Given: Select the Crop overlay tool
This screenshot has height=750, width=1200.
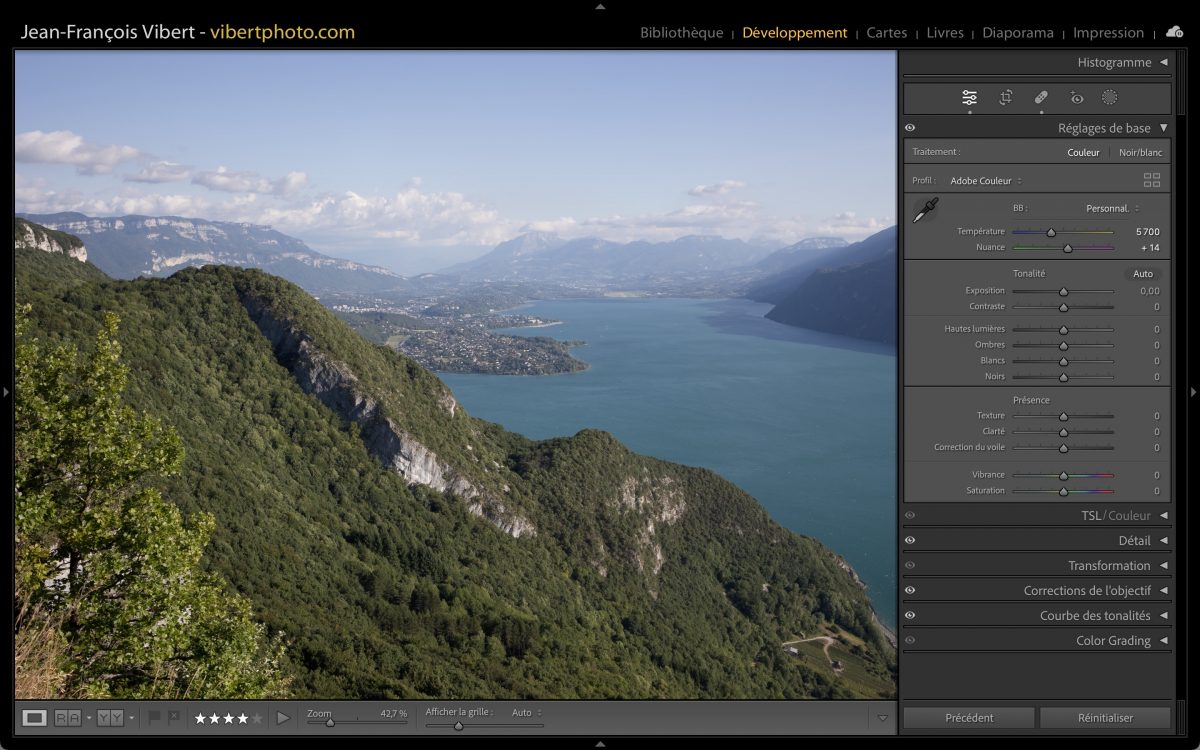Looking at the screenshot, I should pyautogui.click(x=1005, y=98).
